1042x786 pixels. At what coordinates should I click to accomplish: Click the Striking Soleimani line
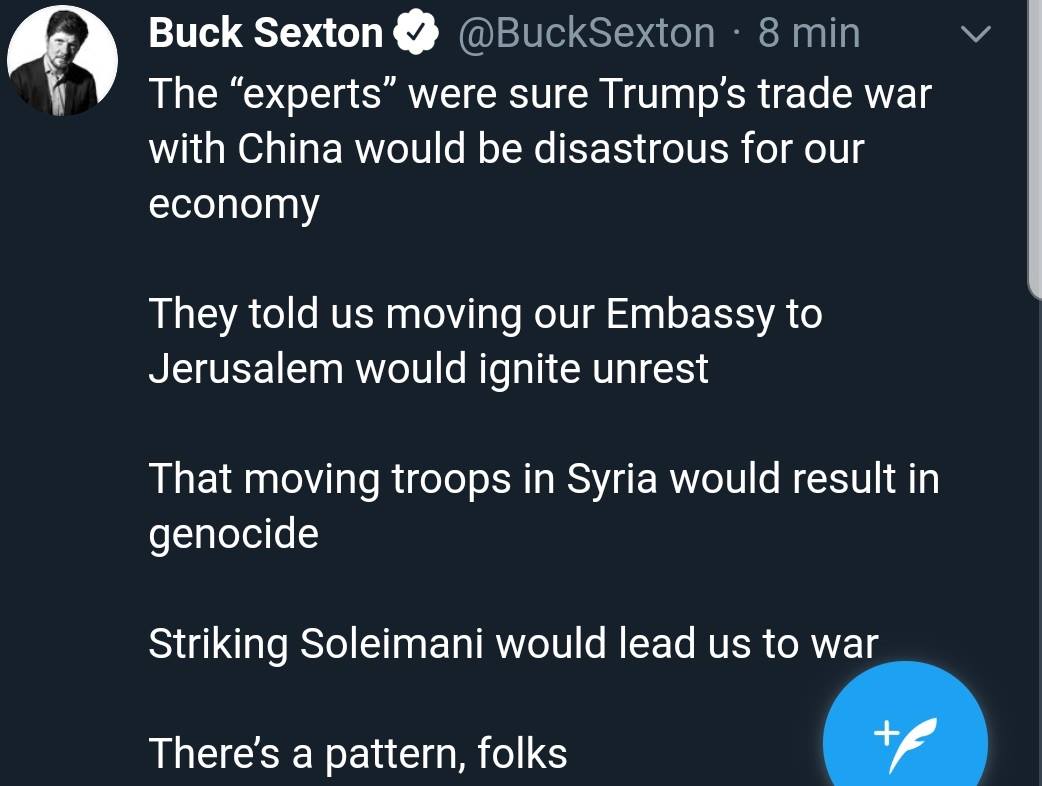coord(514,644)
